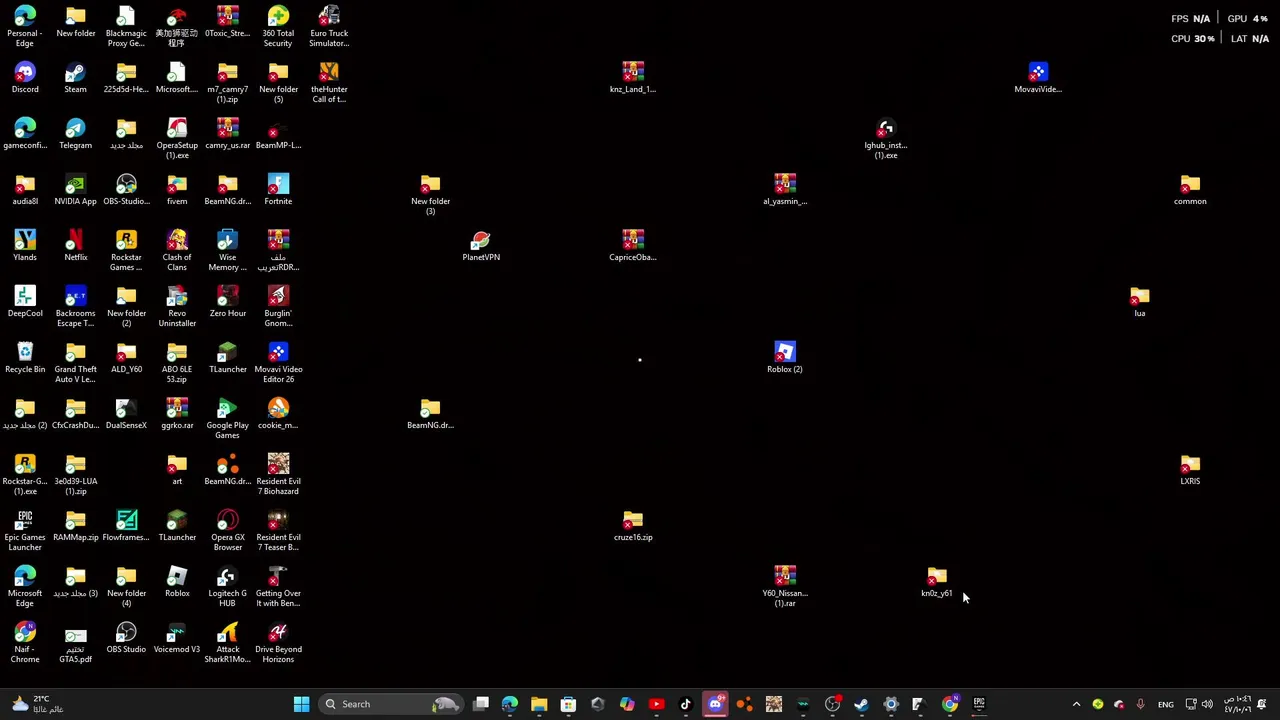This screenshot has width=1280, height=720.
Task: Select the CapriceOba archive file
Action: pyautogui.click(x=632, y=246)
